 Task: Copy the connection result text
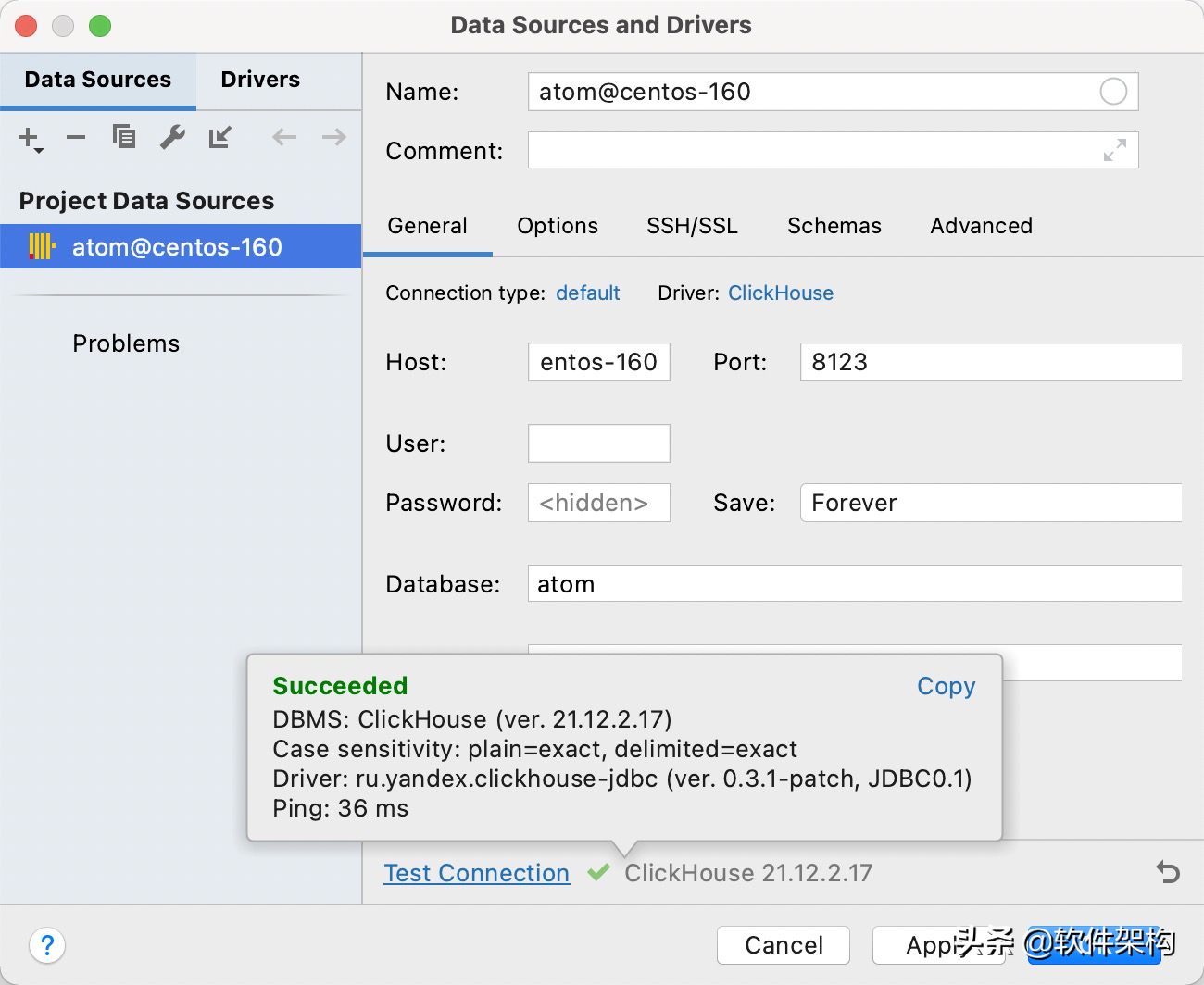coord(947,686)
